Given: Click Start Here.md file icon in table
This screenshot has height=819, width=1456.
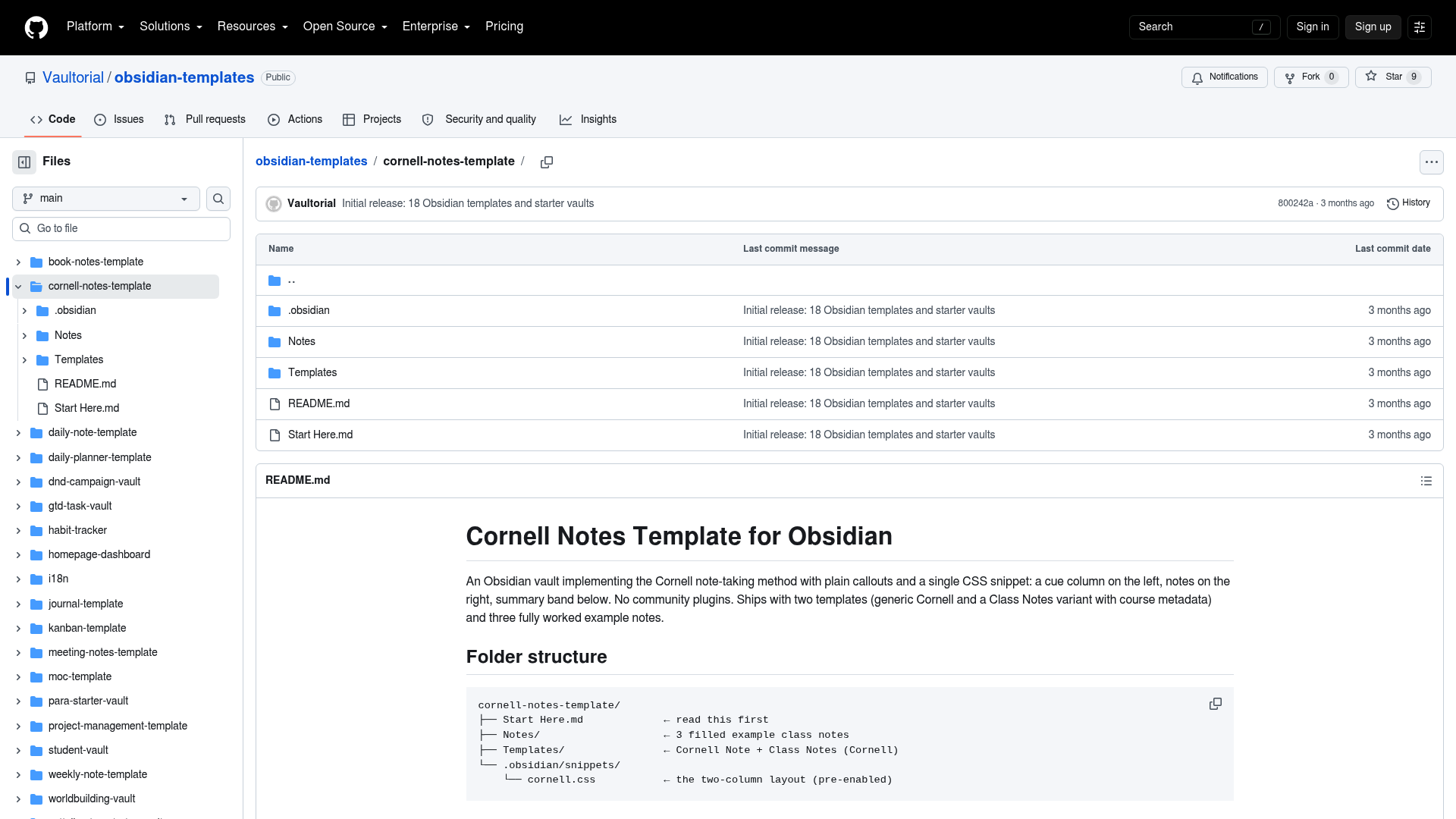Looking at the screenshot, I should point(275,435).
